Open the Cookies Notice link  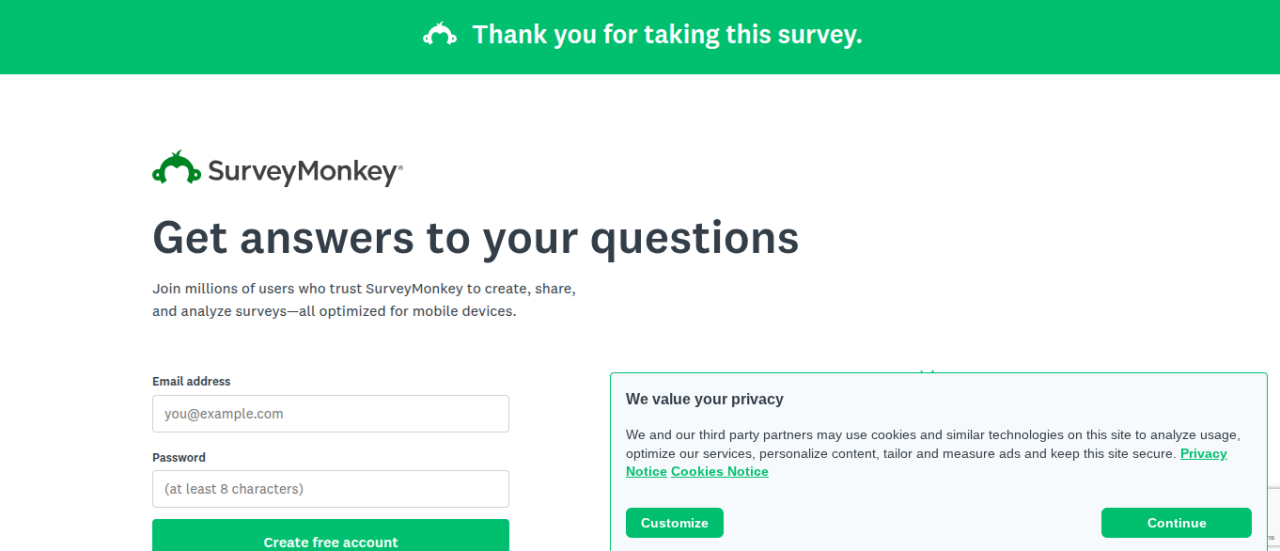pos(719,472)
